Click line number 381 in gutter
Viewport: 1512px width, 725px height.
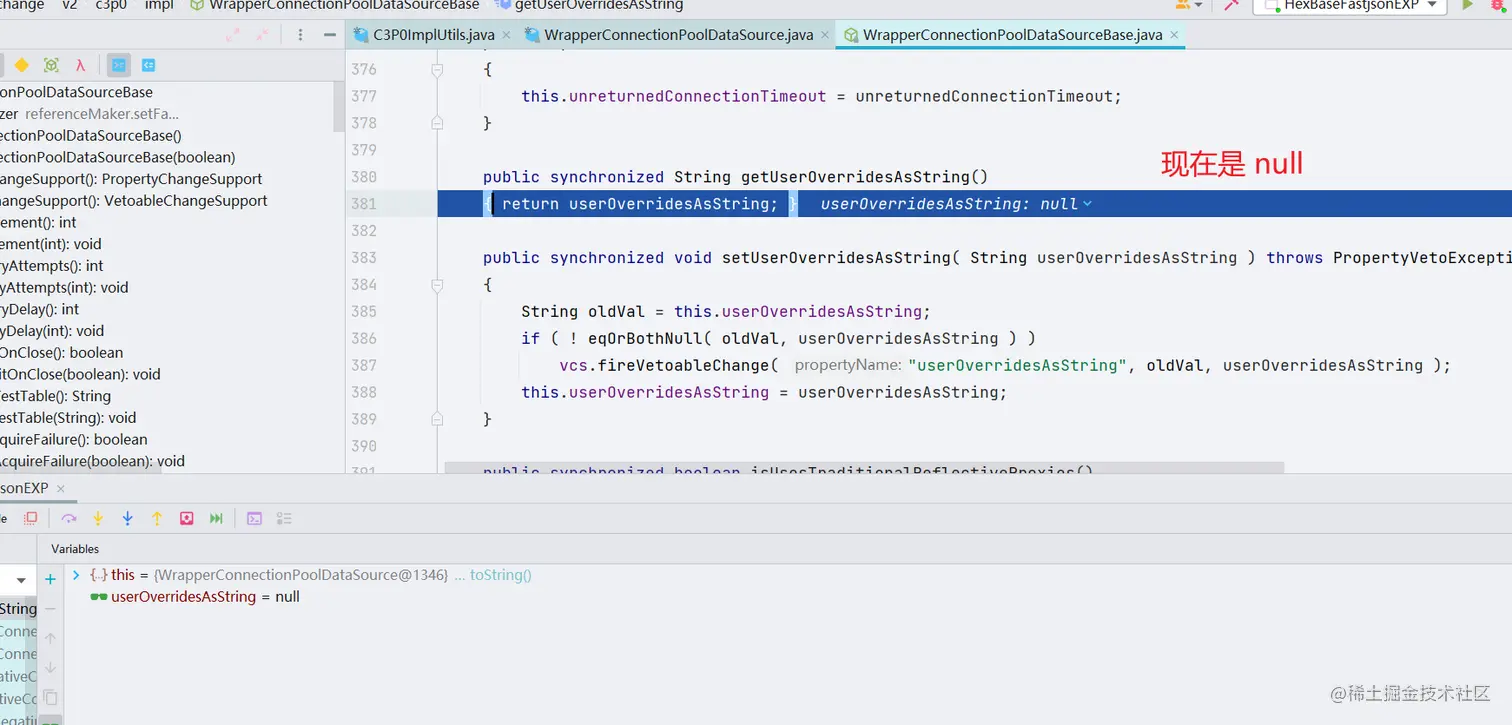[x=364, y=204]
